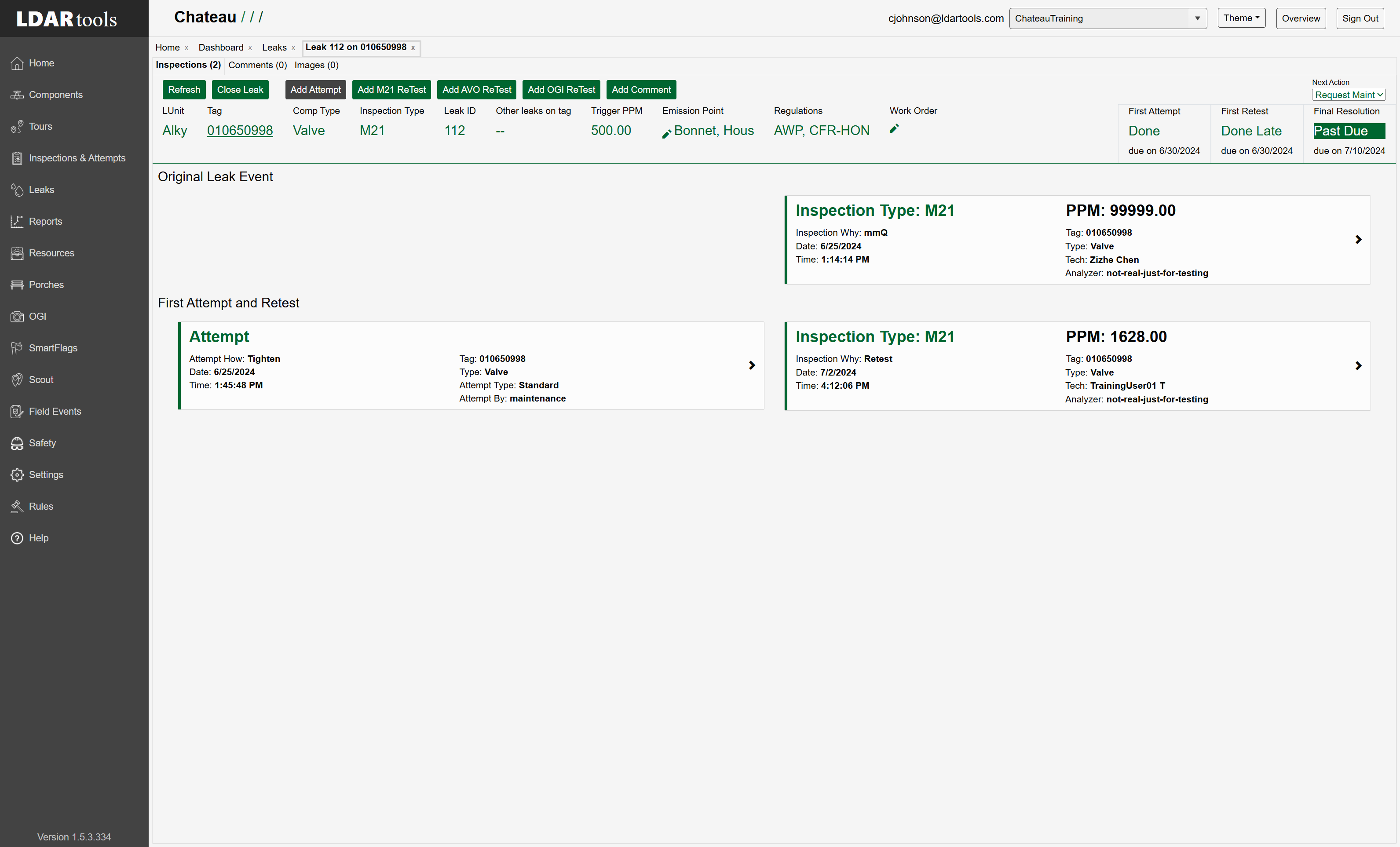1400x847 pixels.
Task: Open the Leaks droplet icon in sidebar
Action: tap(17, 190)
